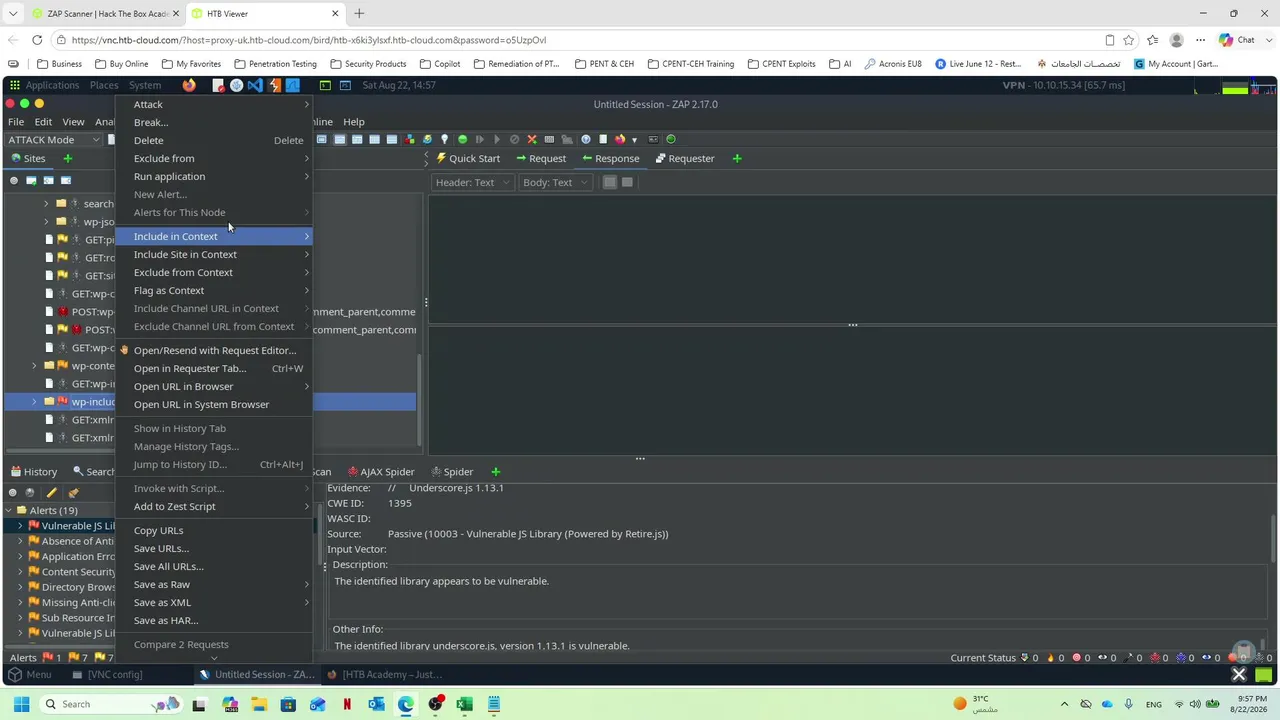Click the Step toolbar icon next to the green break button

point(480,139)
